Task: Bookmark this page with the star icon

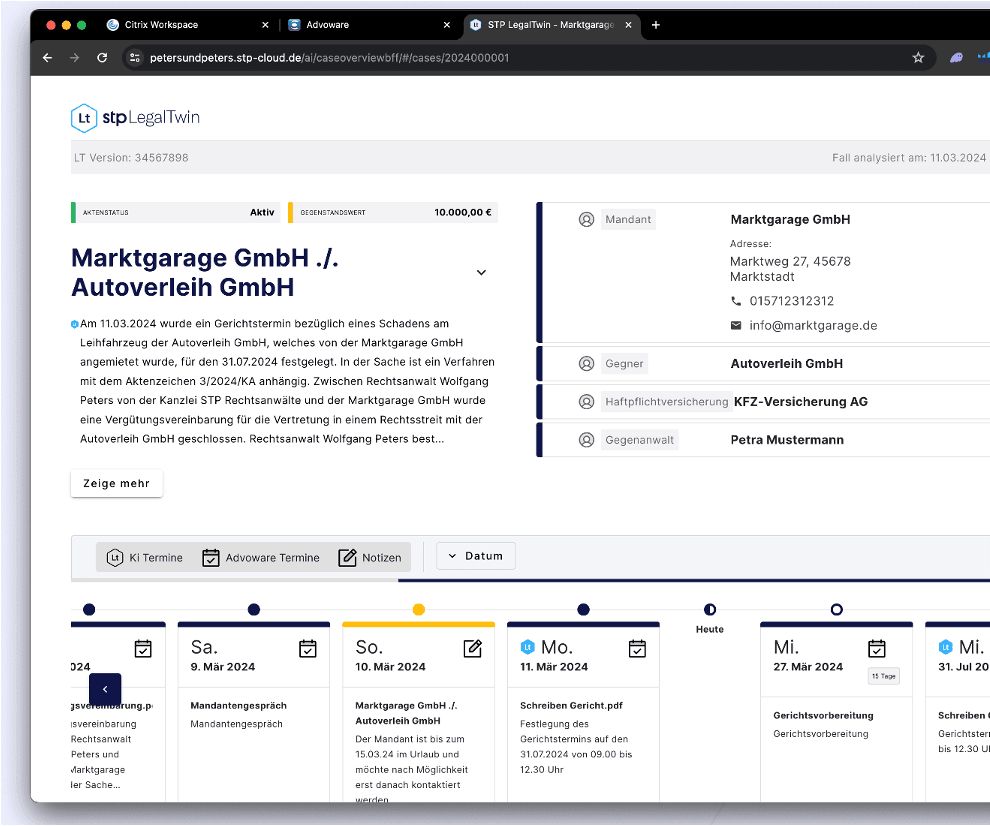Action: pos(918,58)
